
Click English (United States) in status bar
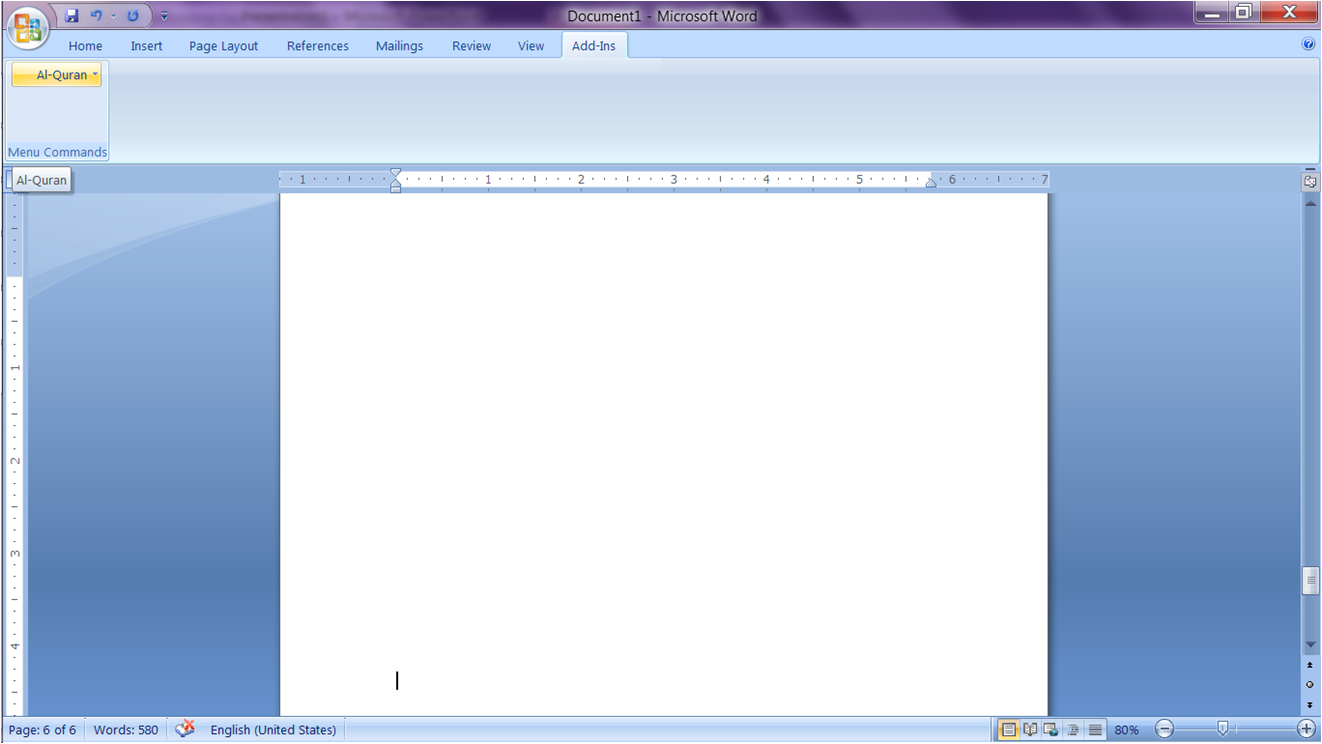point(272,729)
